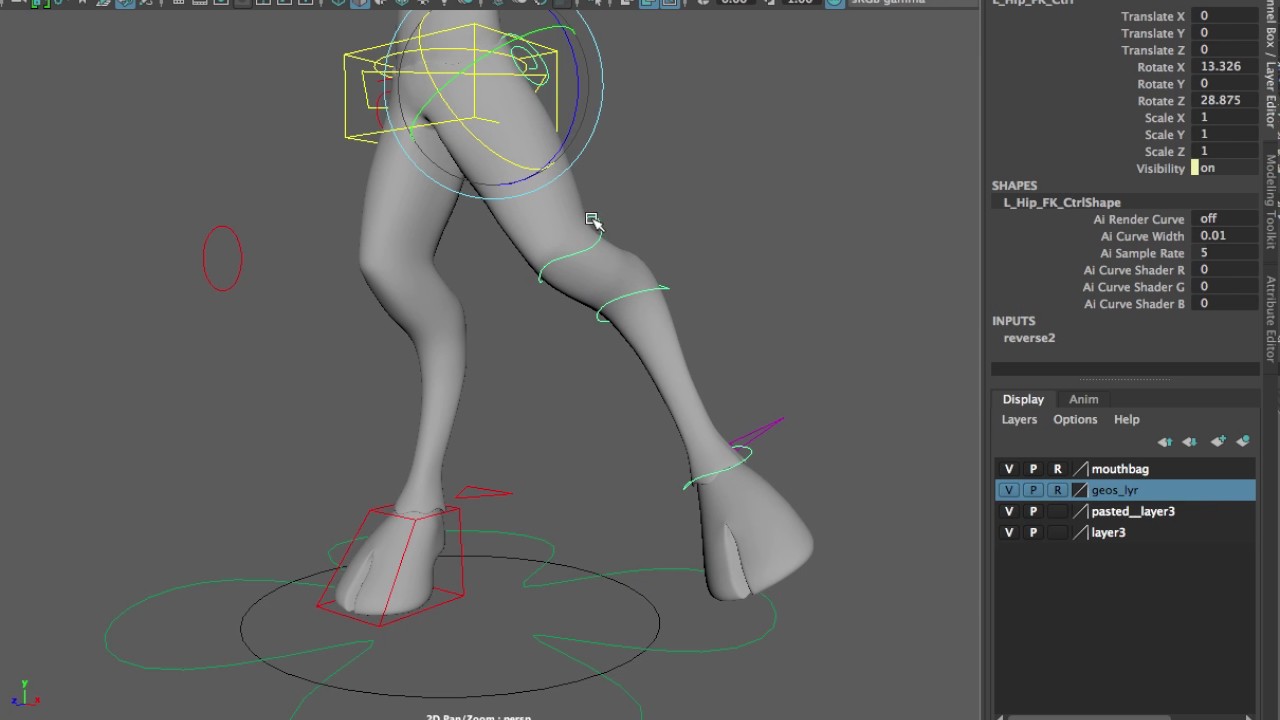The width and height of the screenshot is (1280, 720).
Task: Toggle reference R state of mouthbag layer
Action: [1057, 469]
